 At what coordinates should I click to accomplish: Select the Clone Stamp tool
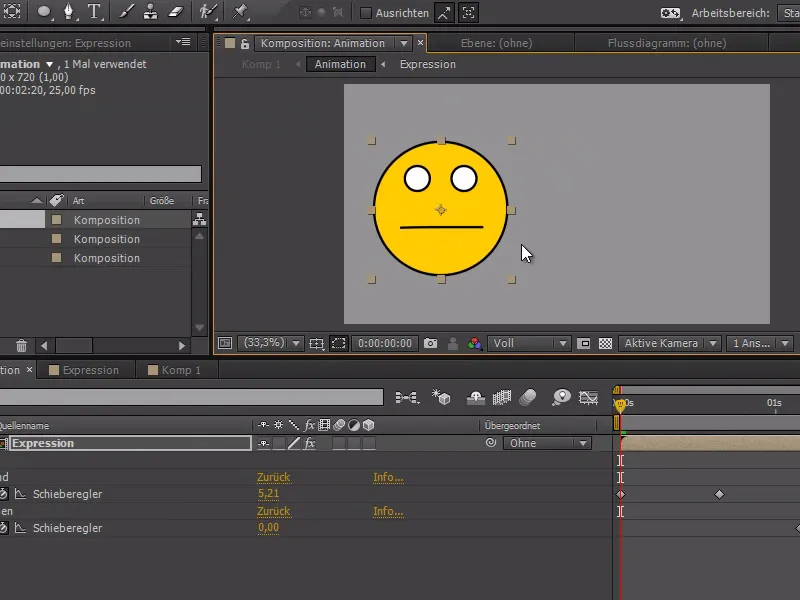click(x=151, y=11)
